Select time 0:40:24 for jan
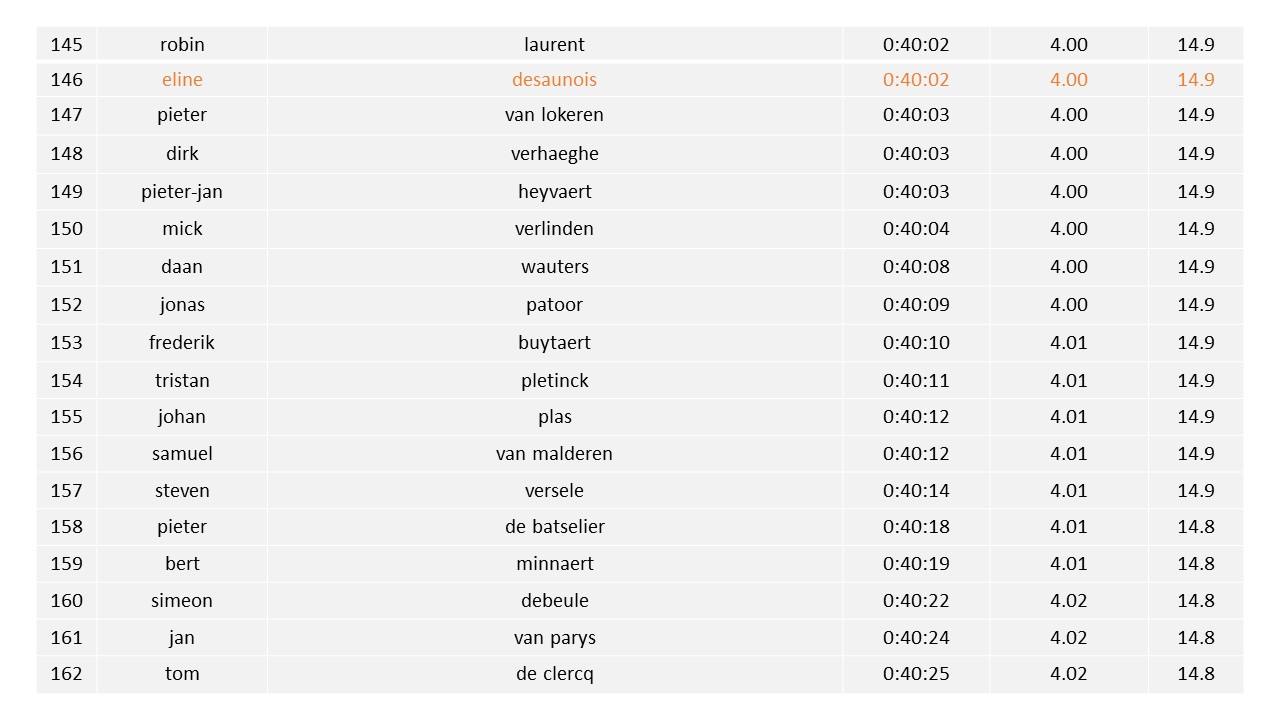This screenshot has height=720, width=1280. pyautogui.click(x=916, y=638)
